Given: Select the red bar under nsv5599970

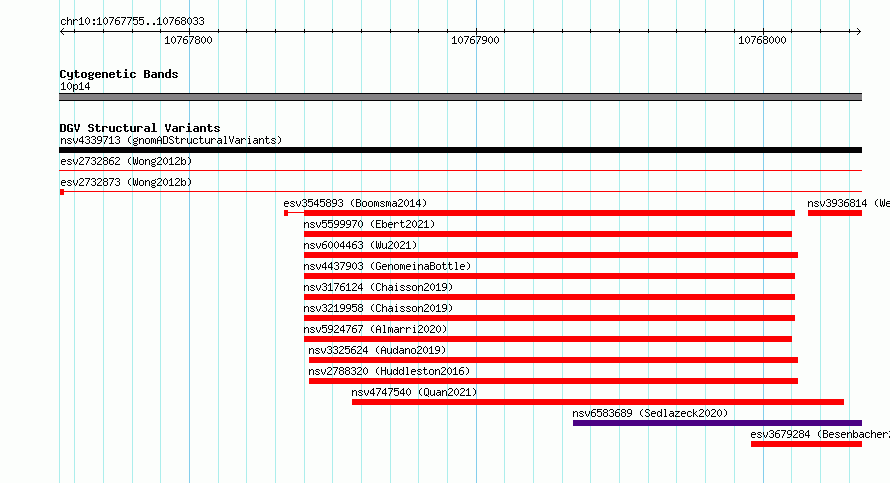Looking at the screenshot, I should [548, 234].
